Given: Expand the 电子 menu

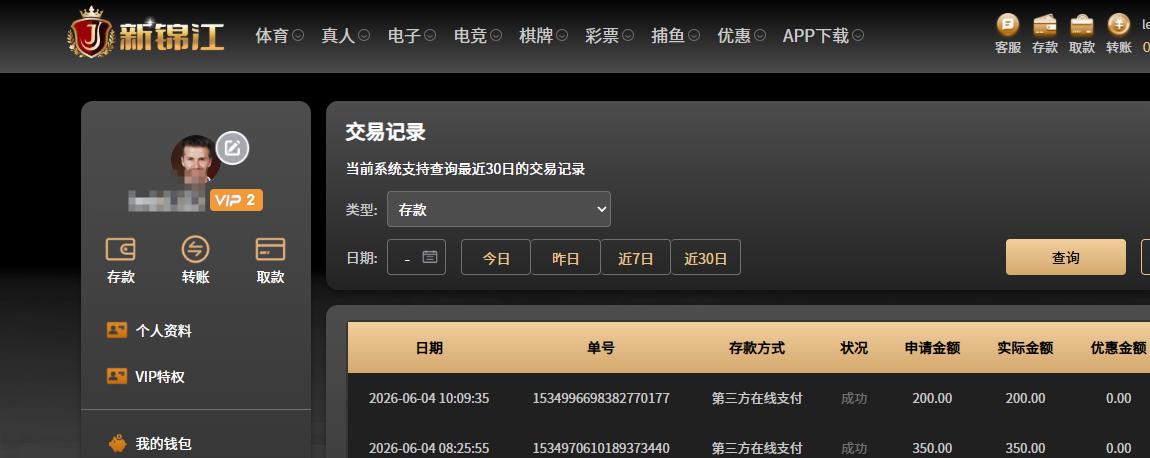Looking at the screenshot, I should pyautogui.click(x=412, y=35).
